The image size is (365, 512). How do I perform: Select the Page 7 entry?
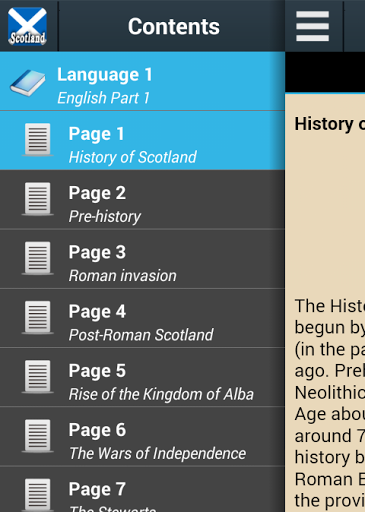pos(142,489)
